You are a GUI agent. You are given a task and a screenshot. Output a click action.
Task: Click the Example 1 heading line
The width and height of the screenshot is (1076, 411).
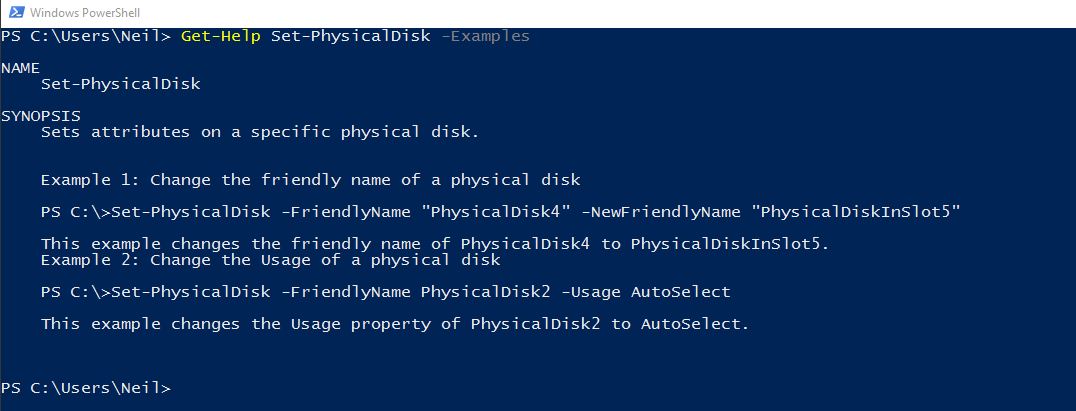(310, 180)
